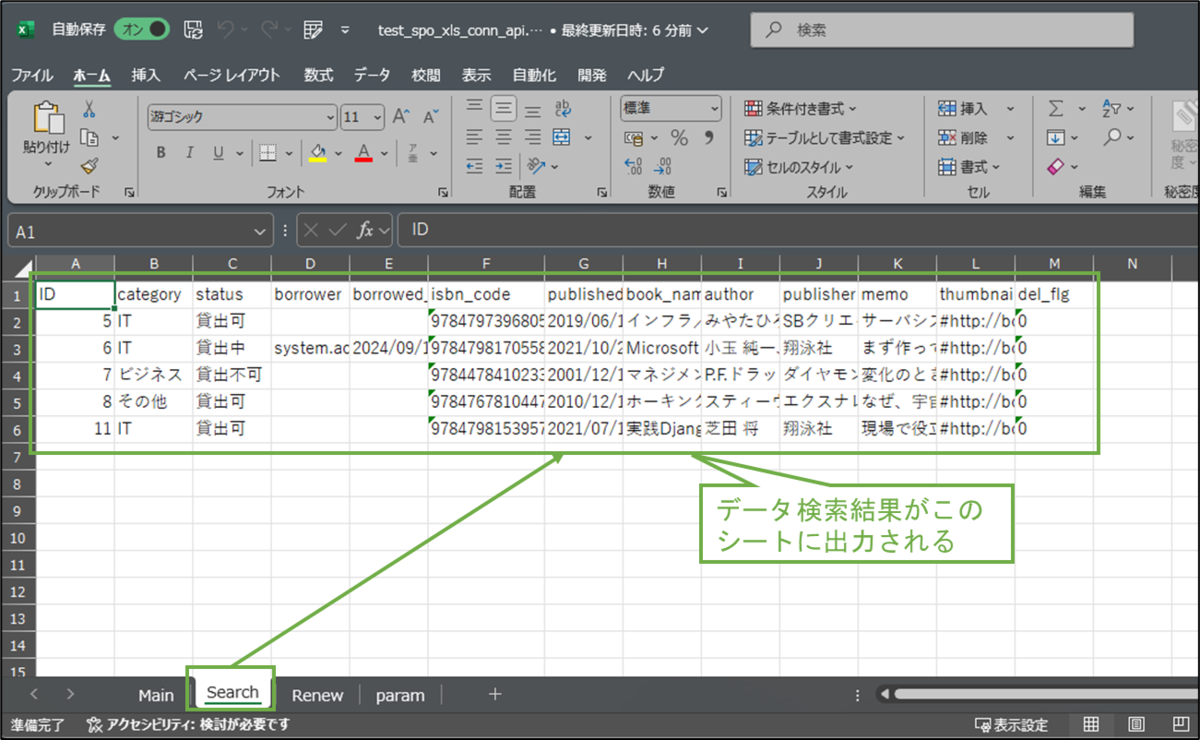Open the 数式 ribbon tab
This screenshot has width=1200, height=740.
tap(319, 75)
